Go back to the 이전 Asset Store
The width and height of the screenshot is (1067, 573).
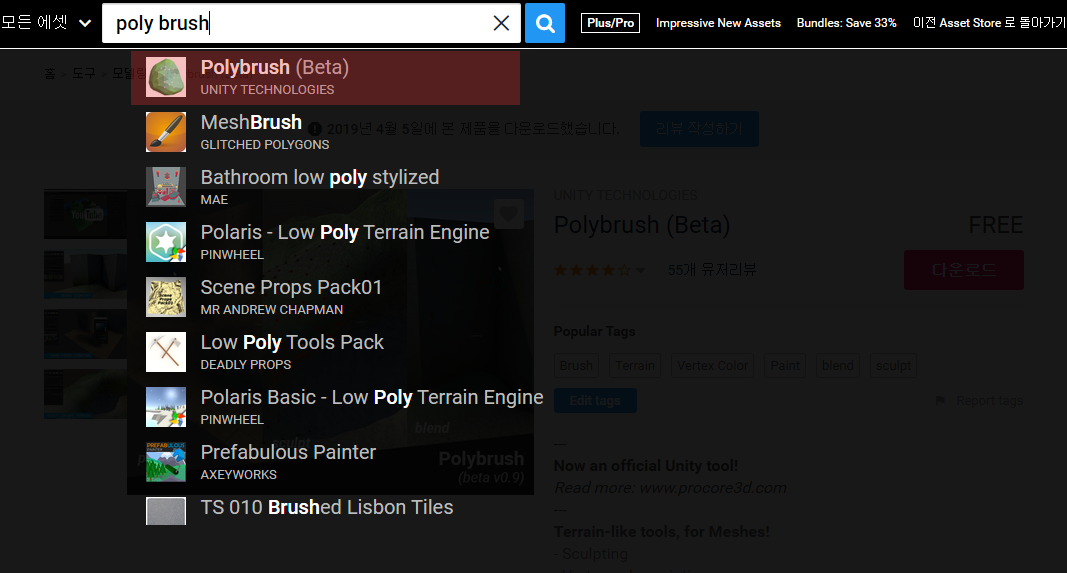989,23
